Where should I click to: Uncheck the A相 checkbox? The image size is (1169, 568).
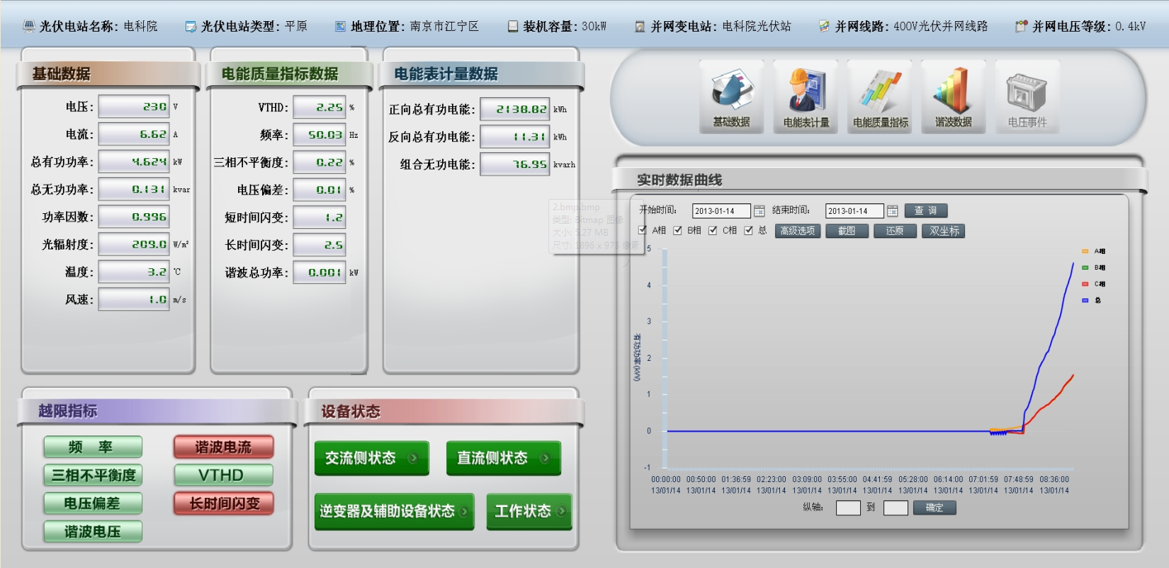[642, 231]
